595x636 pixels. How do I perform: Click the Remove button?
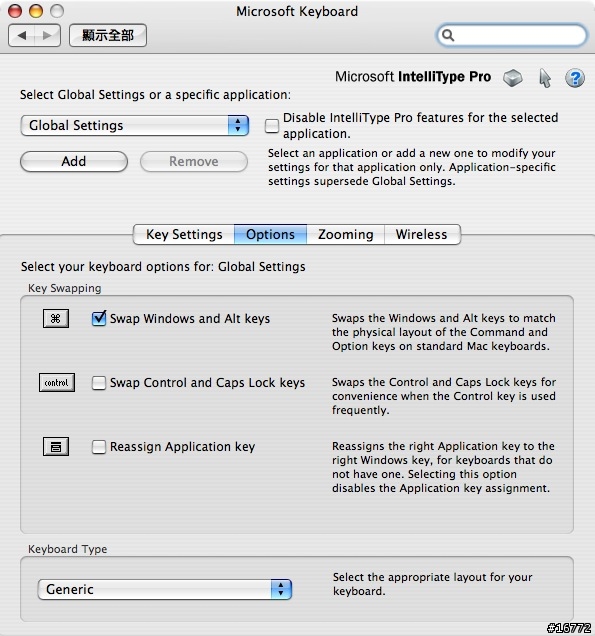194,161
